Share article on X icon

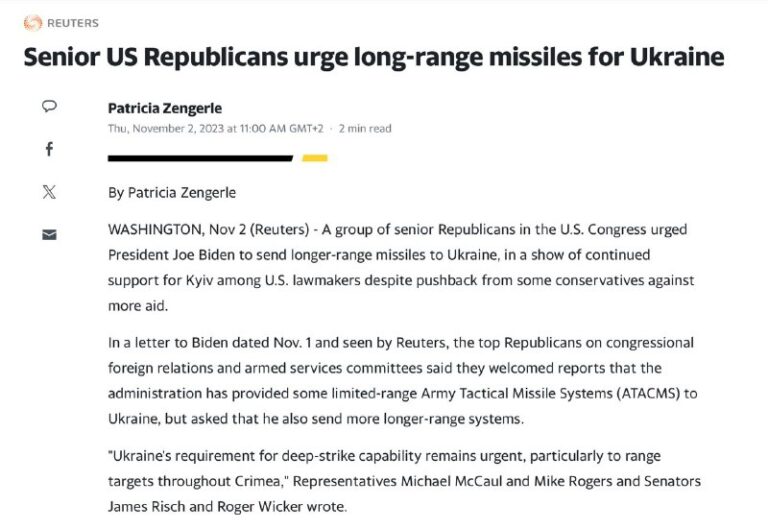[x=49, y=192]
